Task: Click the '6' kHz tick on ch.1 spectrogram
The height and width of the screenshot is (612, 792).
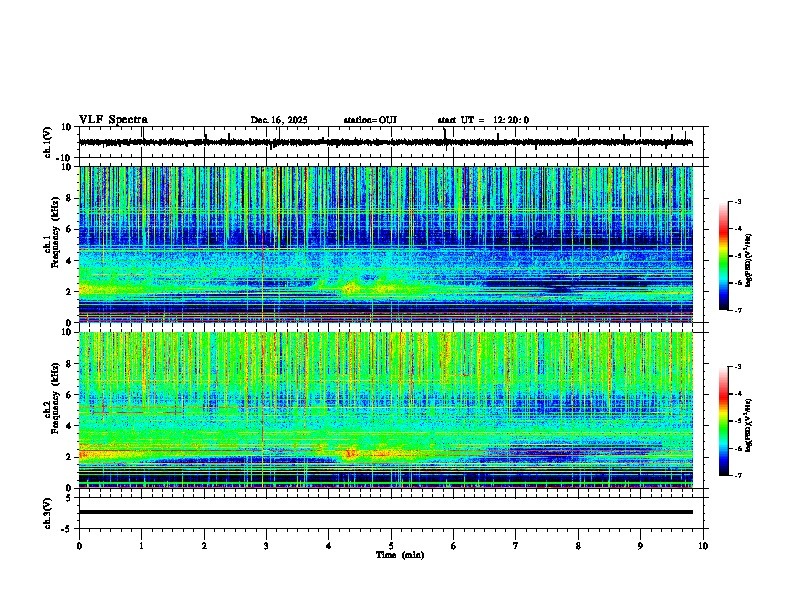Action: click(69, 230)
